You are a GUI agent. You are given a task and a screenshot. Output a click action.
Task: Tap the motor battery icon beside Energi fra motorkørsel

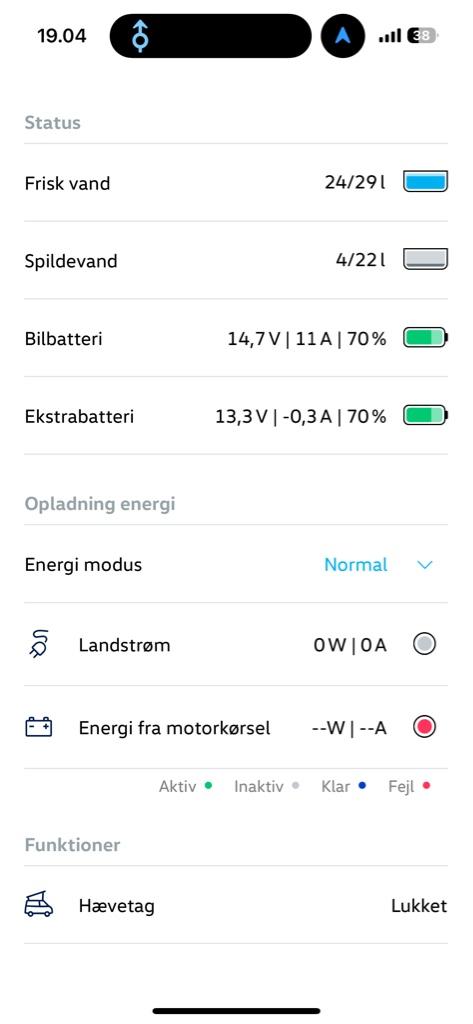coord(39,728)
